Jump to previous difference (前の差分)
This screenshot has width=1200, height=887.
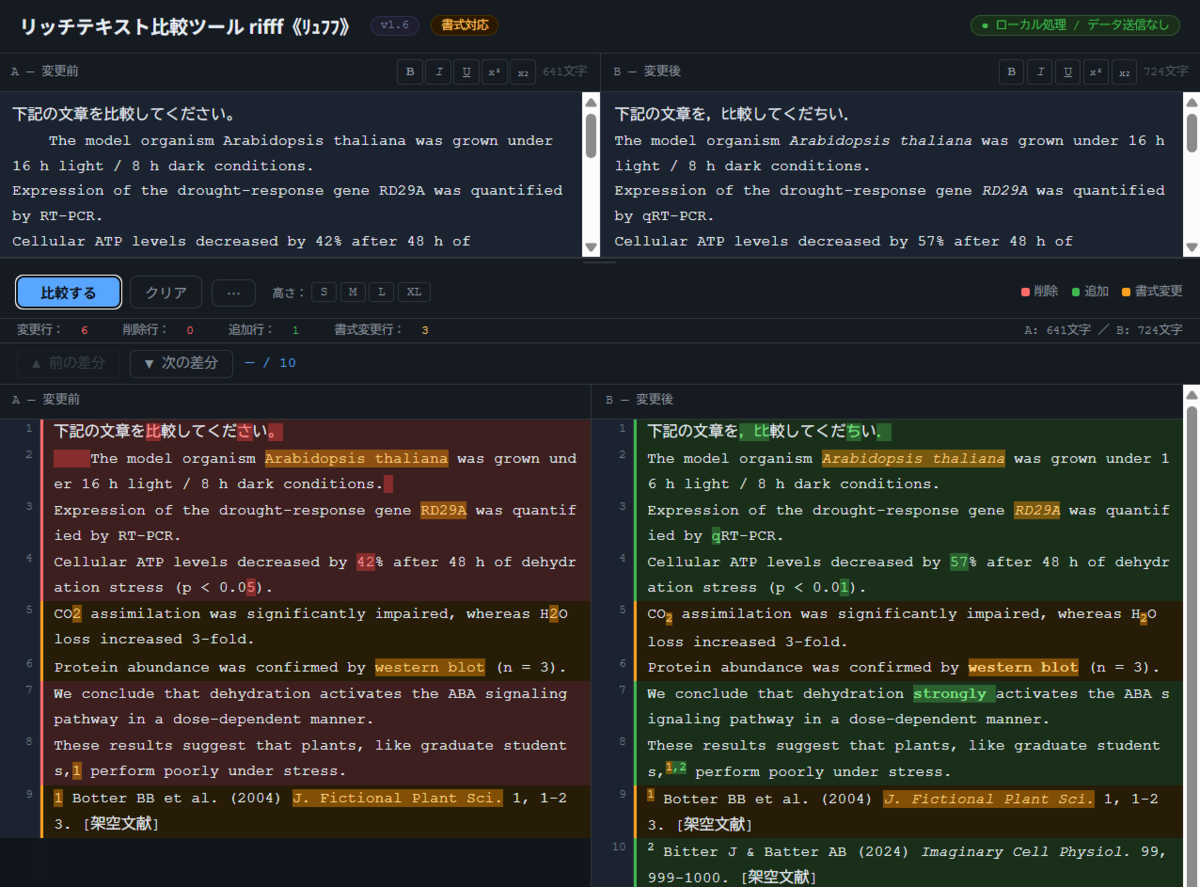click(68, 363)
